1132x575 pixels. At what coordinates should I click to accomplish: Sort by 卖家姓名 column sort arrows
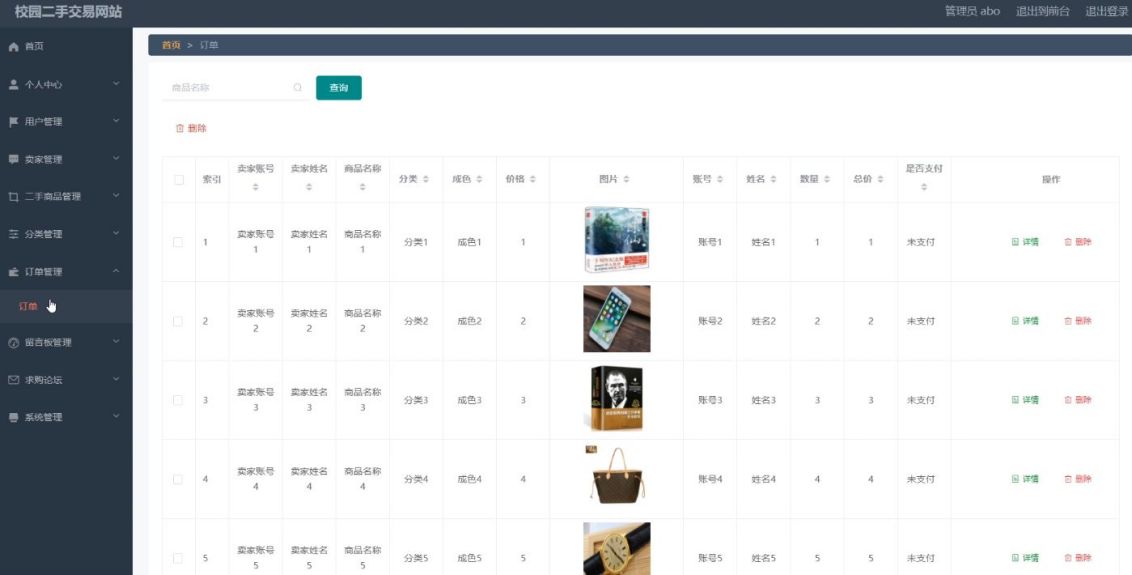309,187
